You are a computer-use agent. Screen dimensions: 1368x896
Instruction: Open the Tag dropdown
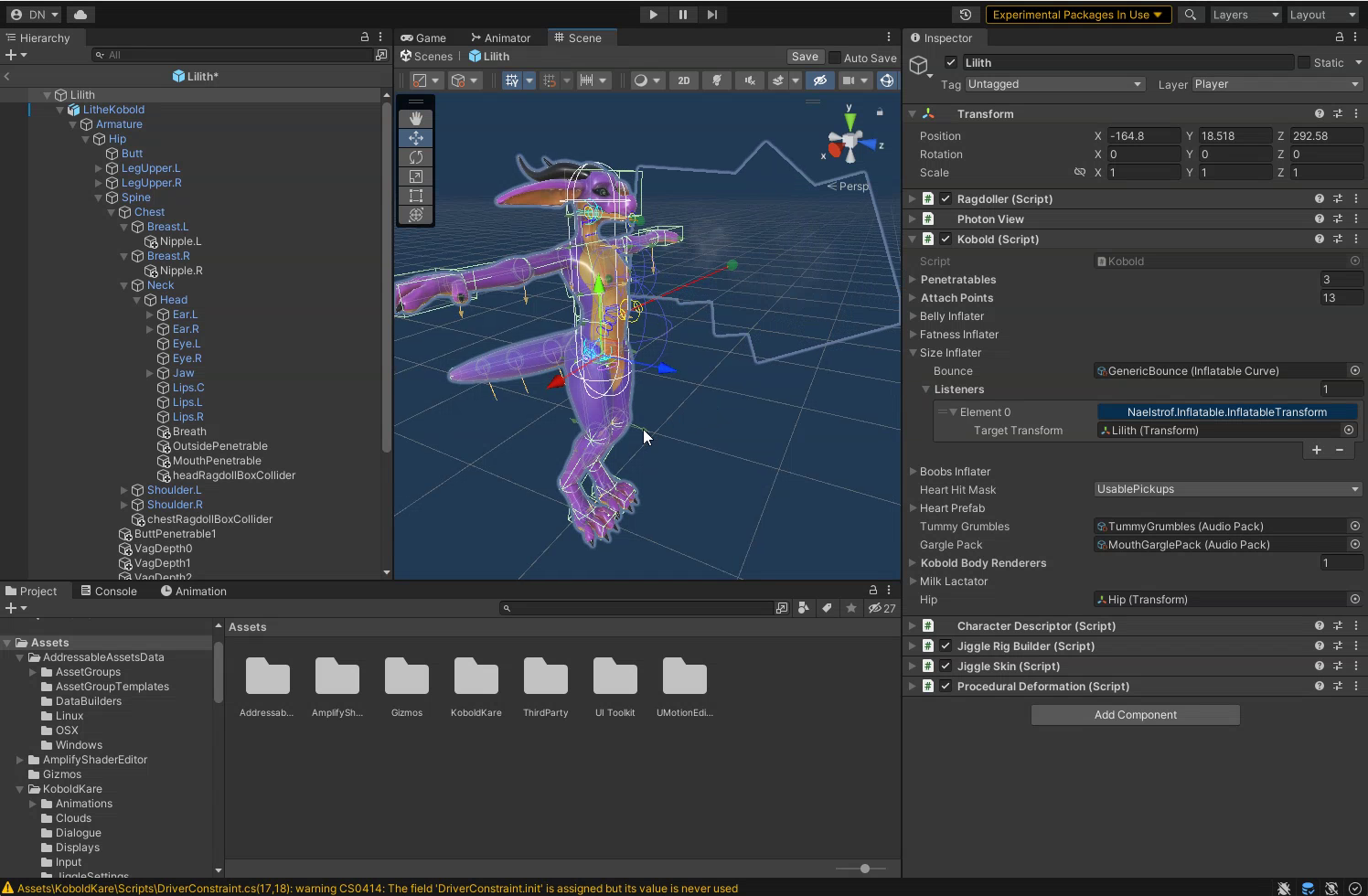(1055, 84)
